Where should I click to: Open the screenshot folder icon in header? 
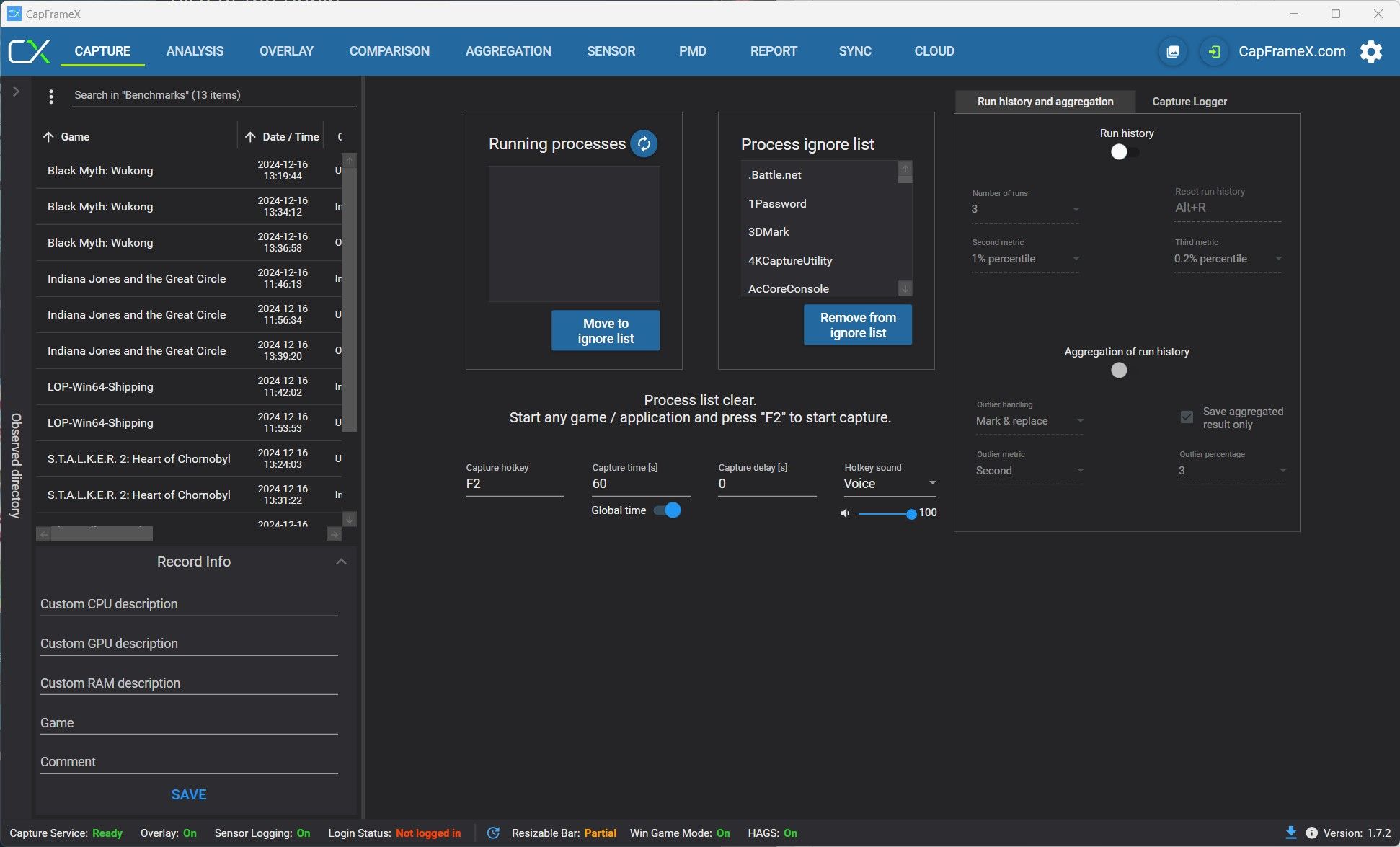click(x=1173, y=52)
